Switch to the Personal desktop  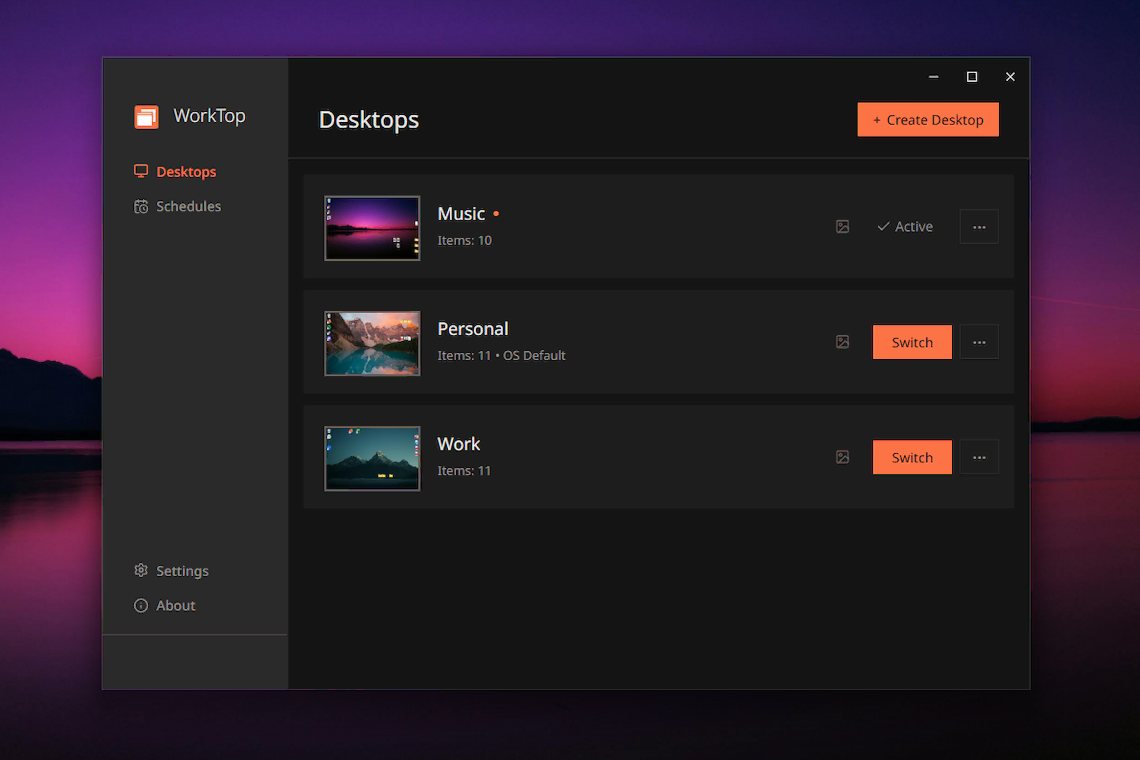click(x=912, y=342)
